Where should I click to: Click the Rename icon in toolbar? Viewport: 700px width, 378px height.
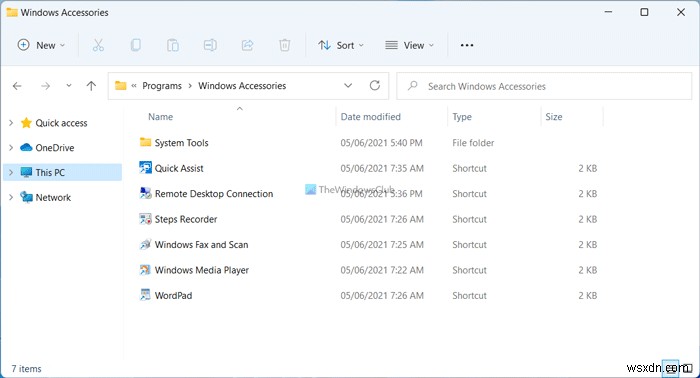point(210,45)
